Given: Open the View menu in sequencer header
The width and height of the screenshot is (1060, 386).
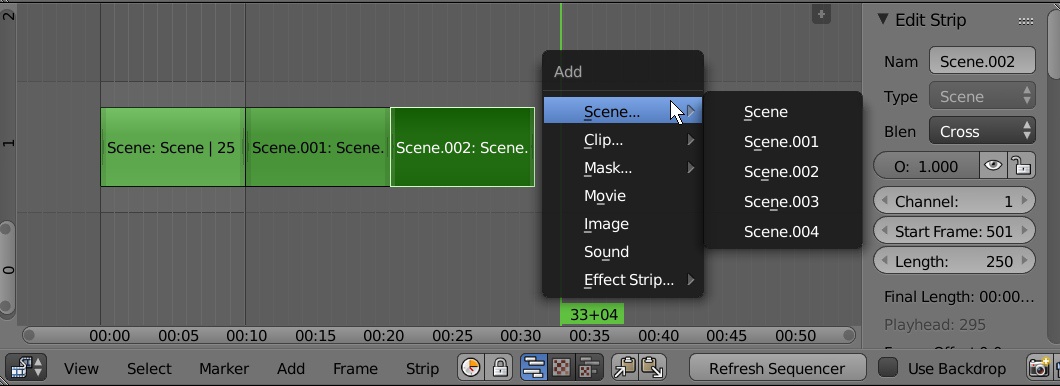Looking at the screenshot, I should 81,368.
